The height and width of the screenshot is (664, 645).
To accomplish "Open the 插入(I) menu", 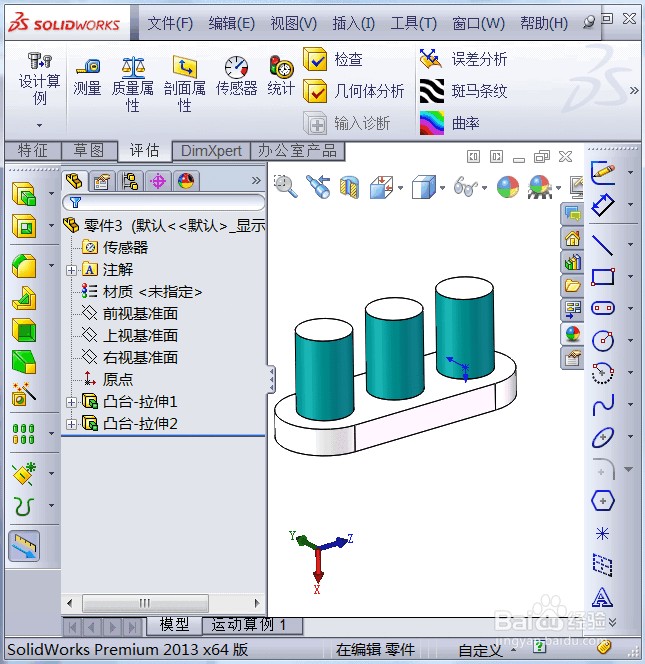I will pos(354,23).
